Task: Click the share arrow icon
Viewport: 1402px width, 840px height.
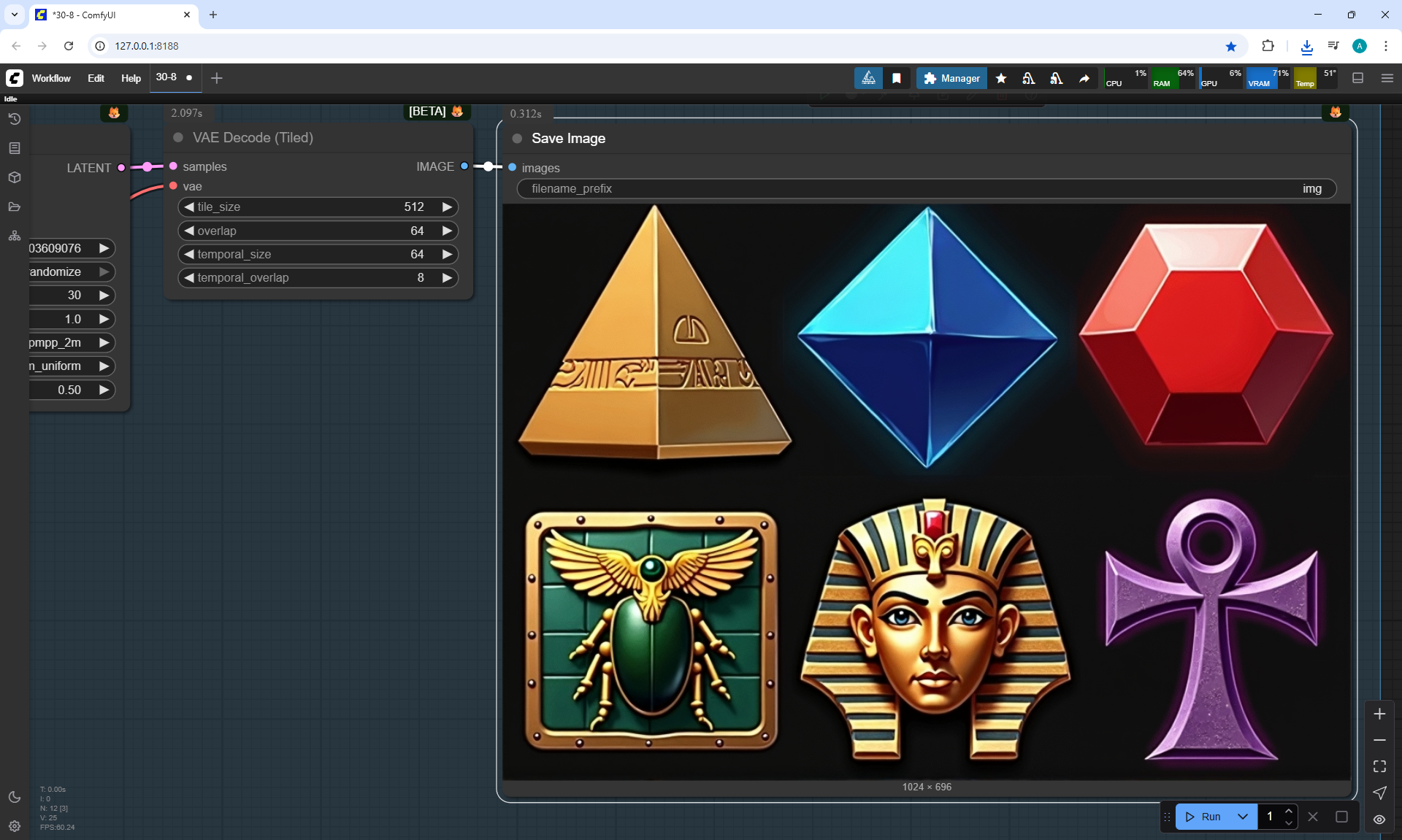Action: [x=1084, y=78]
